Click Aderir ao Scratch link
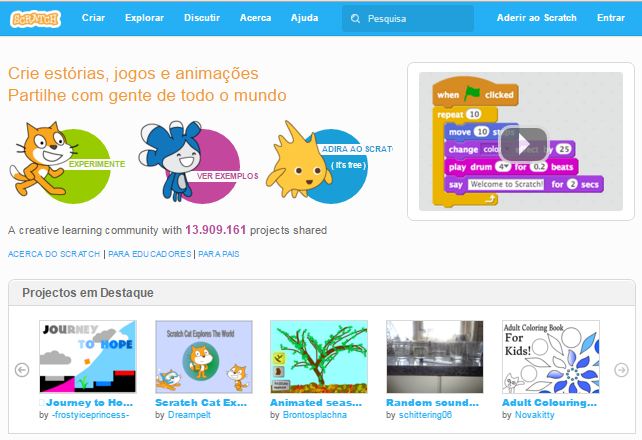The image size is (642, 440). pyautogui.click(x=537, y=18)
